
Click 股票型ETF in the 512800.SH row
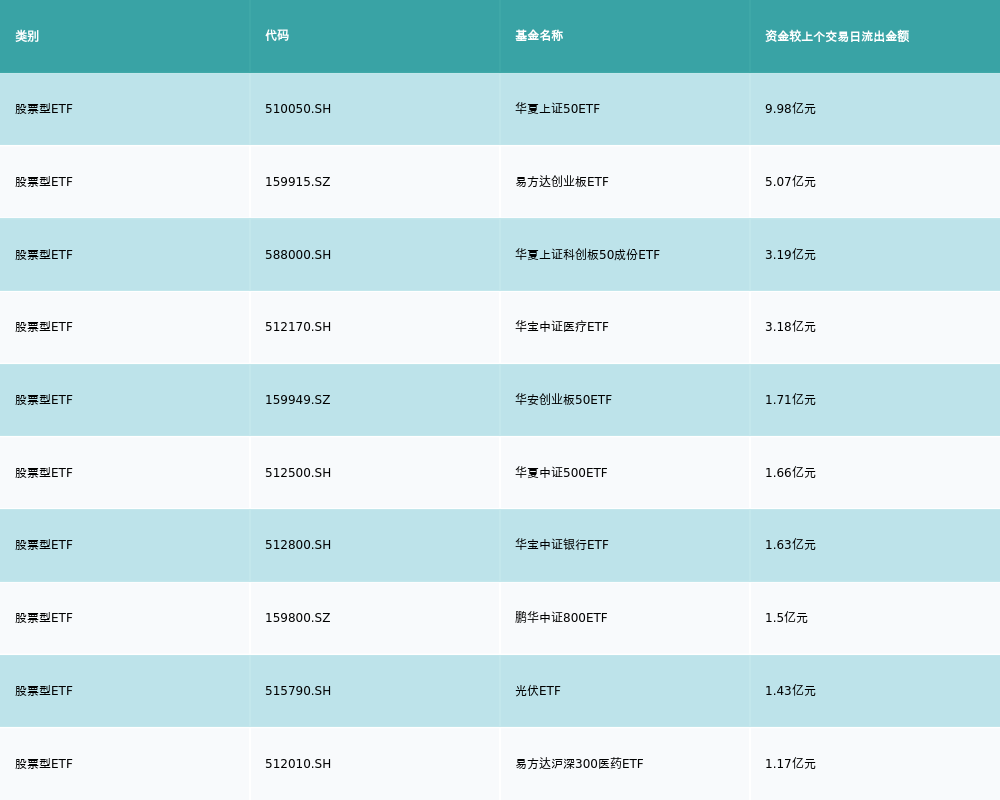(44, 545)
